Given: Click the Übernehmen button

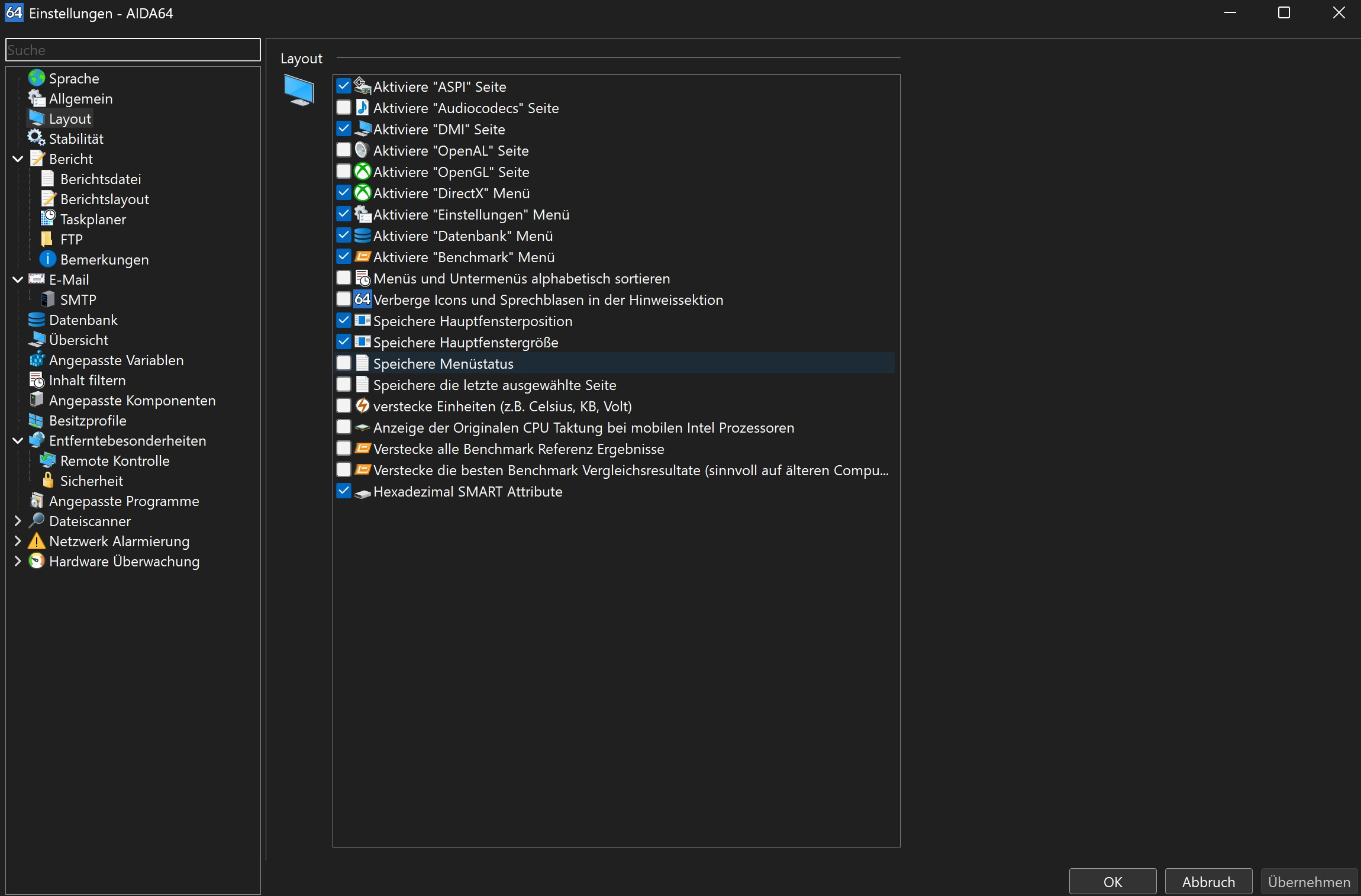Looking at the screenshot, I should [1309, 882].
